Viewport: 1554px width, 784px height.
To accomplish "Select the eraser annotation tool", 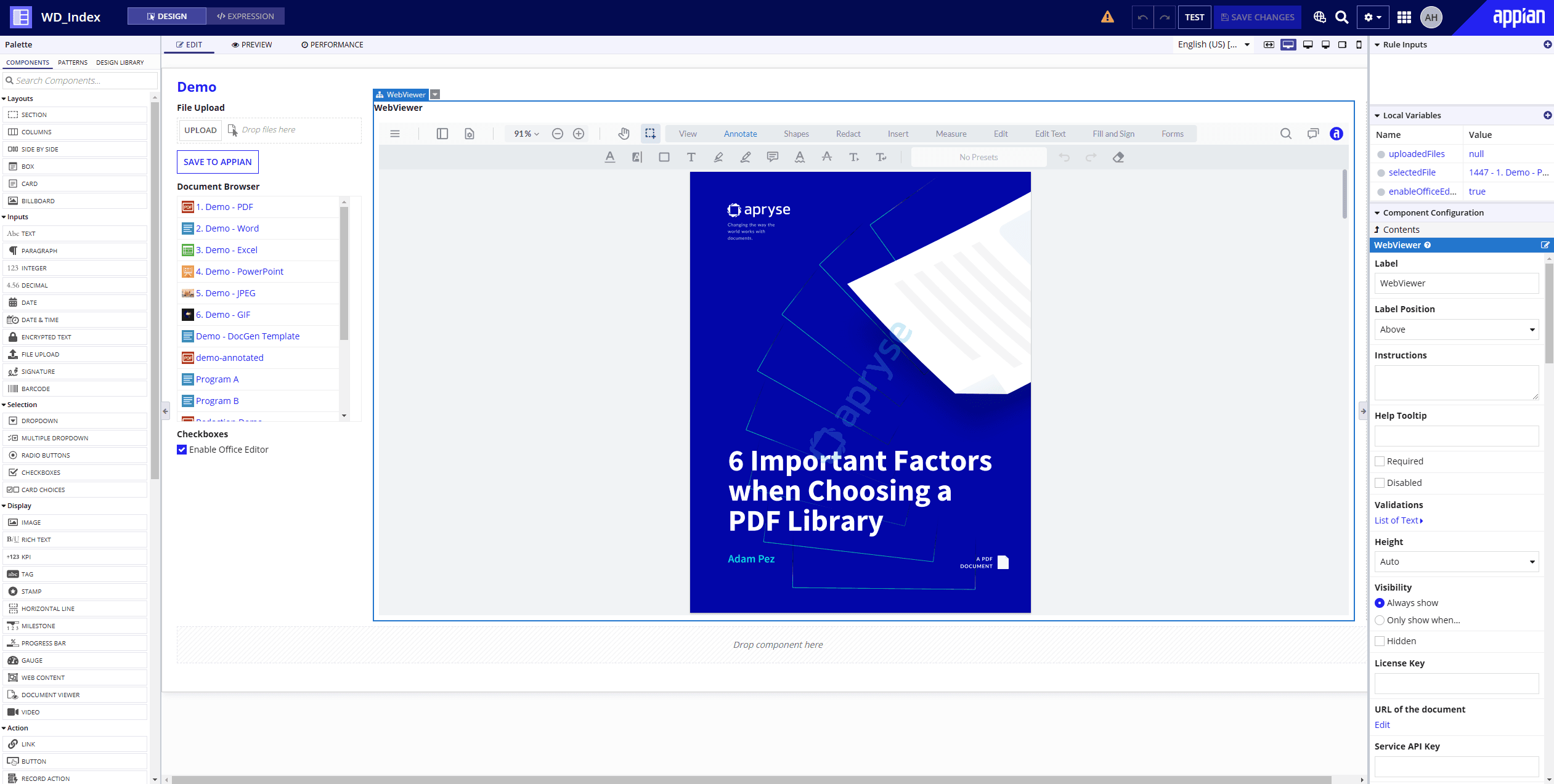I will 1118,157.
